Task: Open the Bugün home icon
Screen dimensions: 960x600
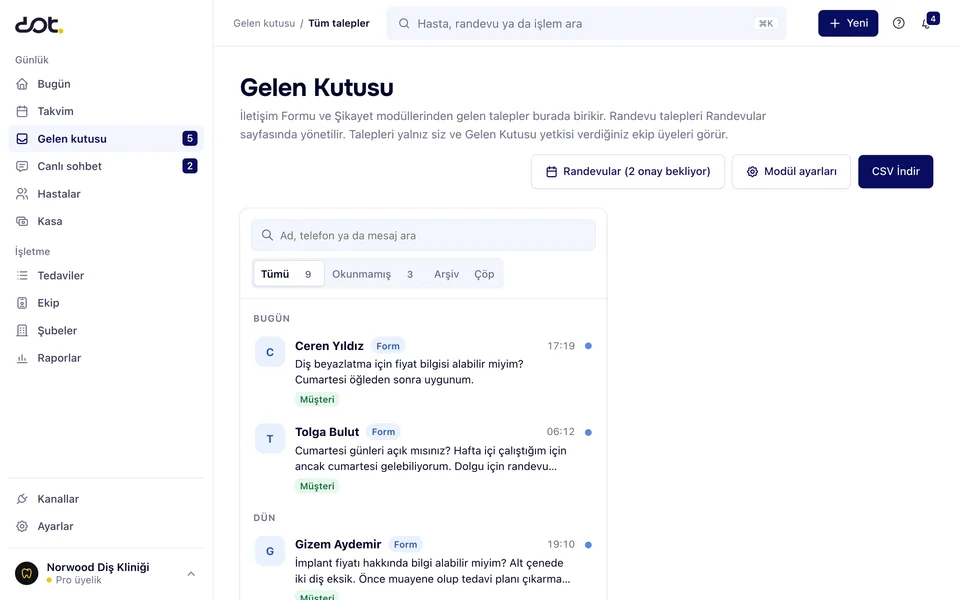Action: (22, 84)
